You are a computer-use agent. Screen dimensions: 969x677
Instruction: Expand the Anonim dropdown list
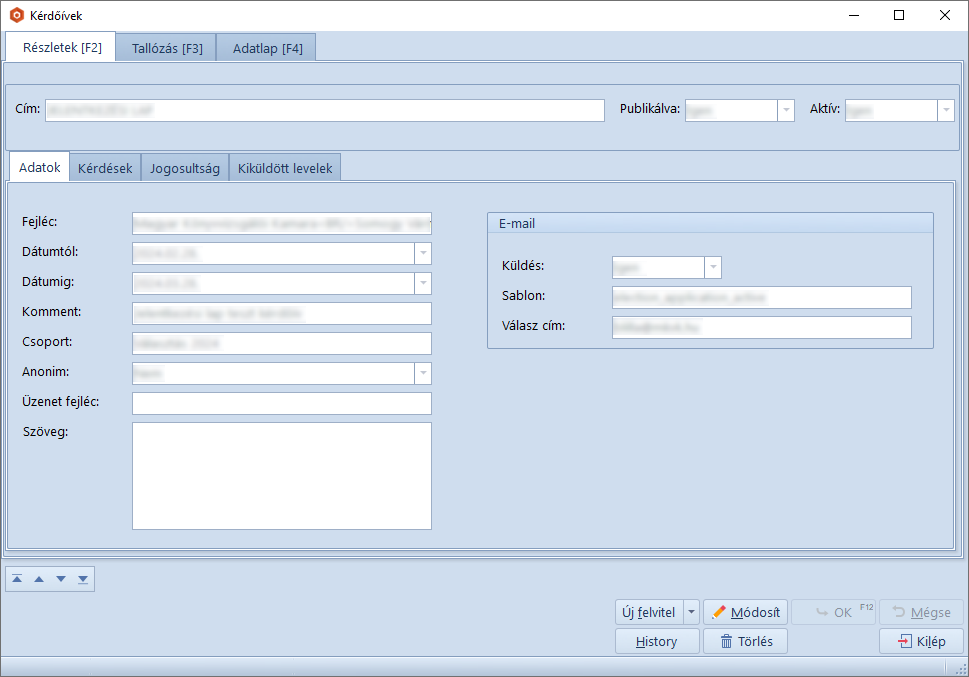point(423,373)
